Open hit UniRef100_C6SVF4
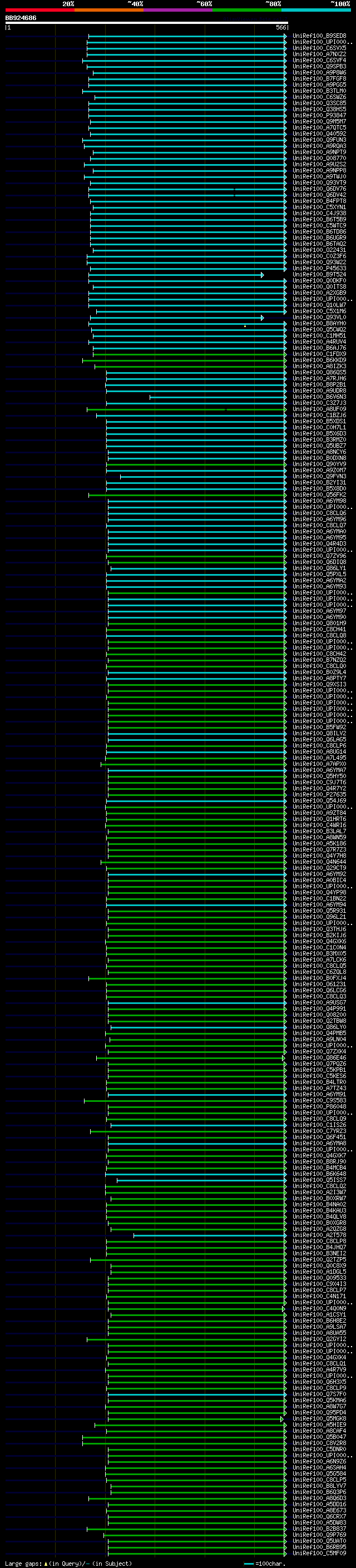 point(319,60)
